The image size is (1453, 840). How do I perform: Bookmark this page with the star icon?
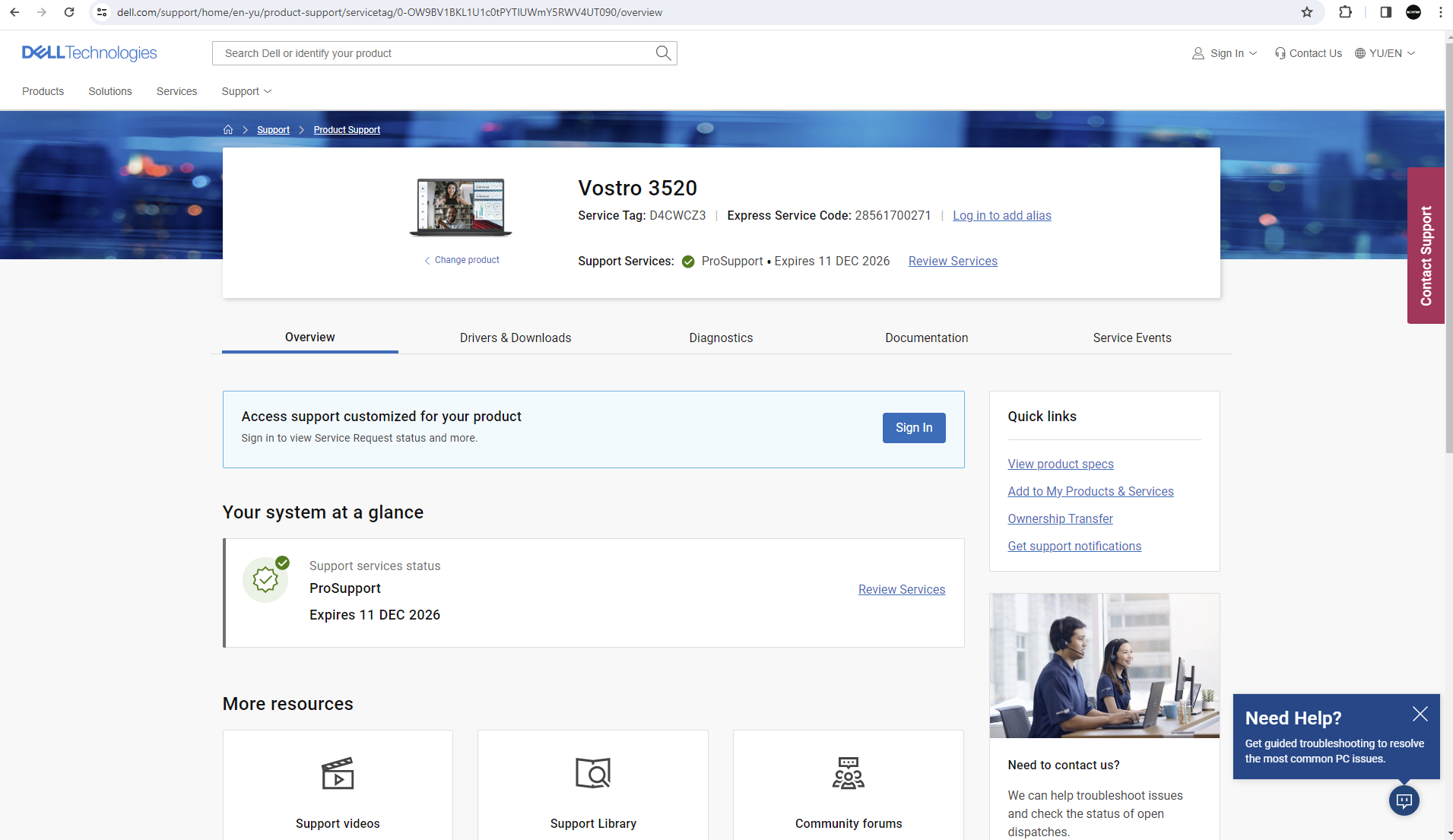click(1307, 12)
